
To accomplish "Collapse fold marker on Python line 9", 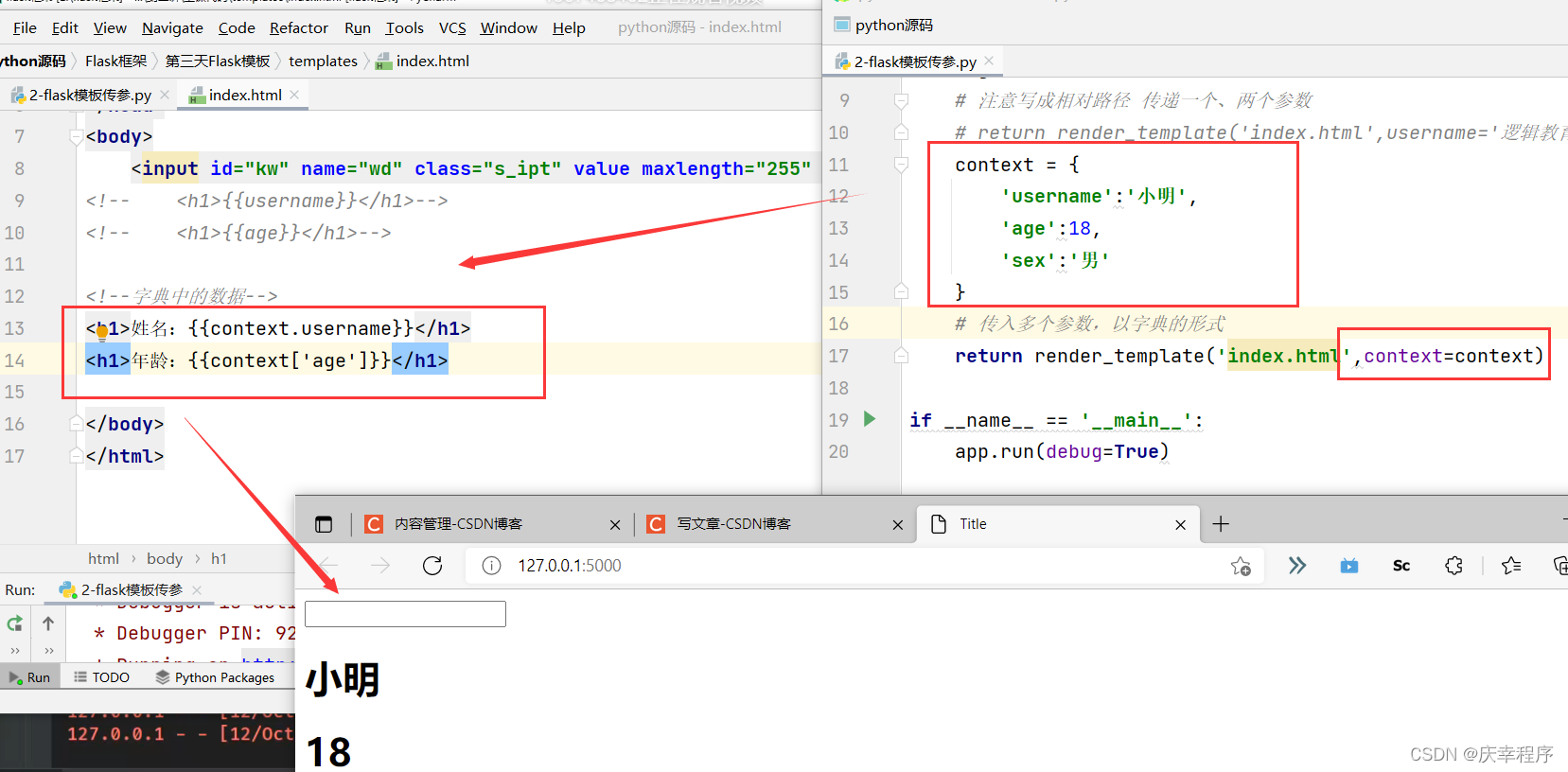I will click(901, 100).
